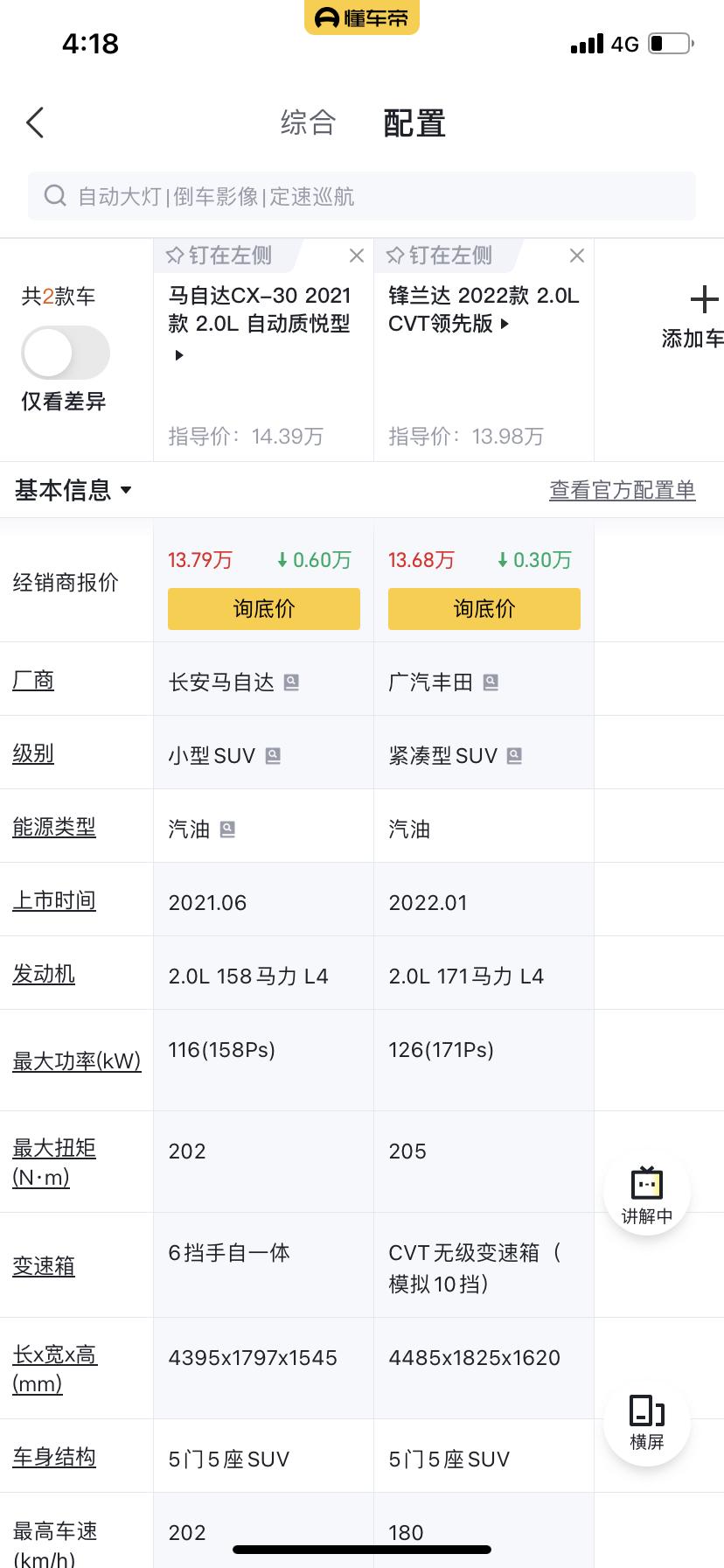Click 询底价 for Mazda CX-30
Viewport: 724px width, 1568px height.
tap(264, 609)
